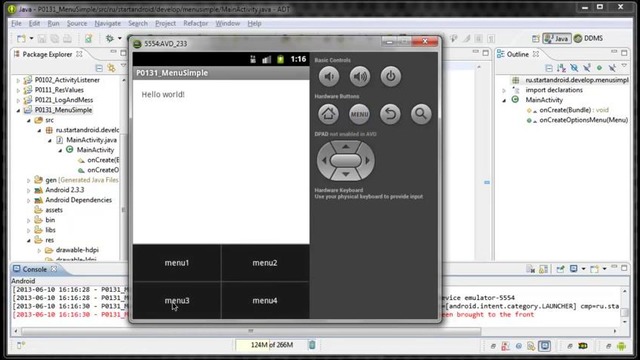Screen dimensions: 640x360
Task: Expand the P0121_LogAndMess project
Action: 18,100
